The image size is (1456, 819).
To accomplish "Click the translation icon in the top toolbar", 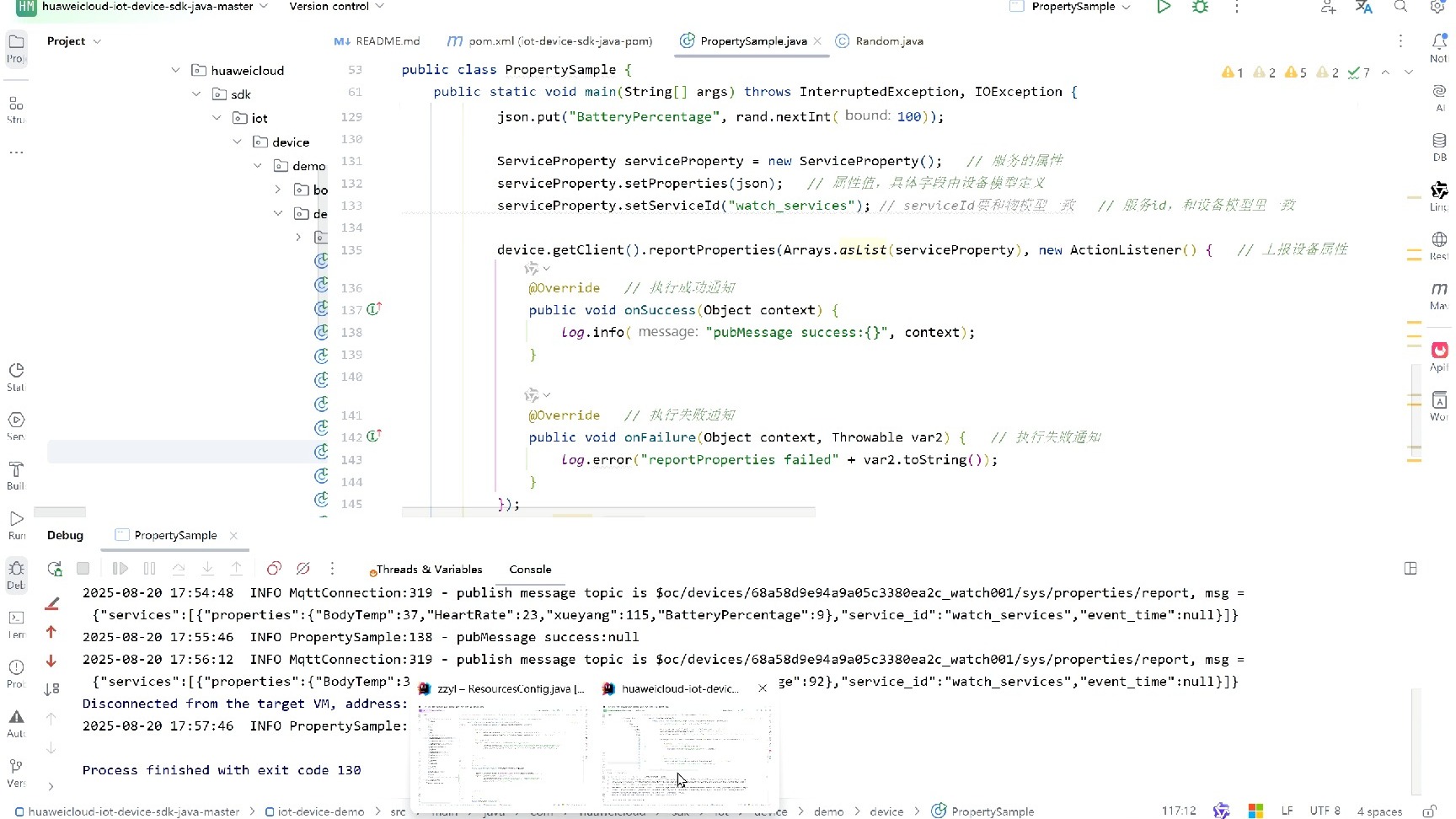I will [x=1364, y=7].
